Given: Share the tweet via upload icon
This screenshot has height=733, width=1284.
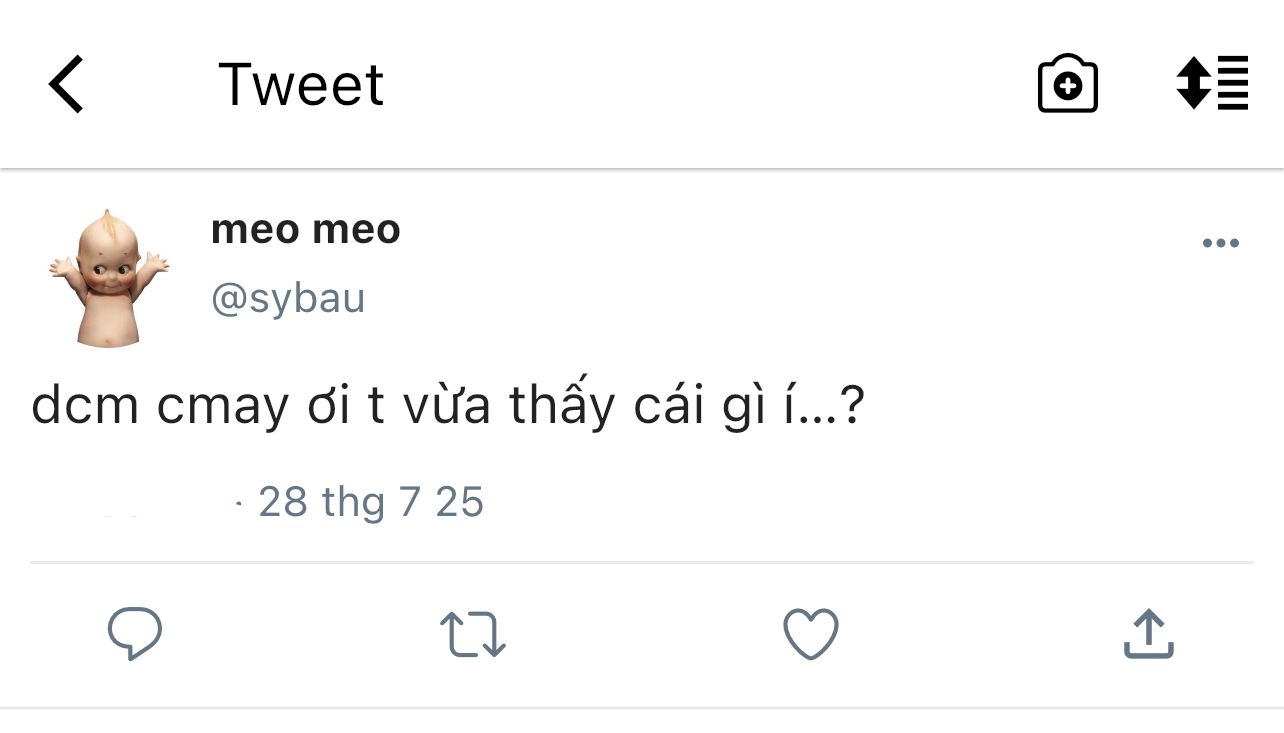Looking at the screenshot, I should [x=1148, y=634].
